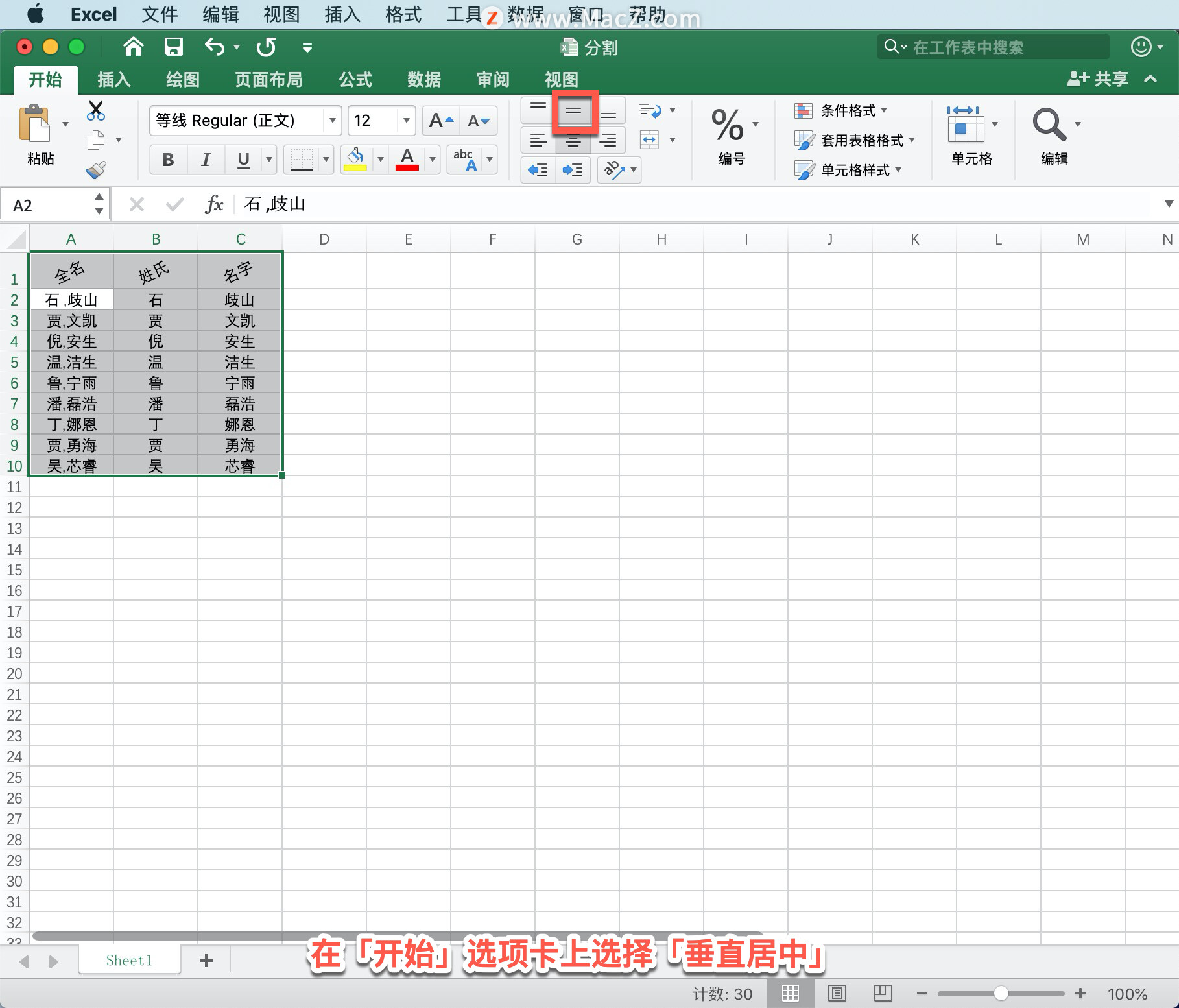The height and width of the screenshot is (1008, 1179).
Task: Select column D header
Action: click(x=324, y=239)
